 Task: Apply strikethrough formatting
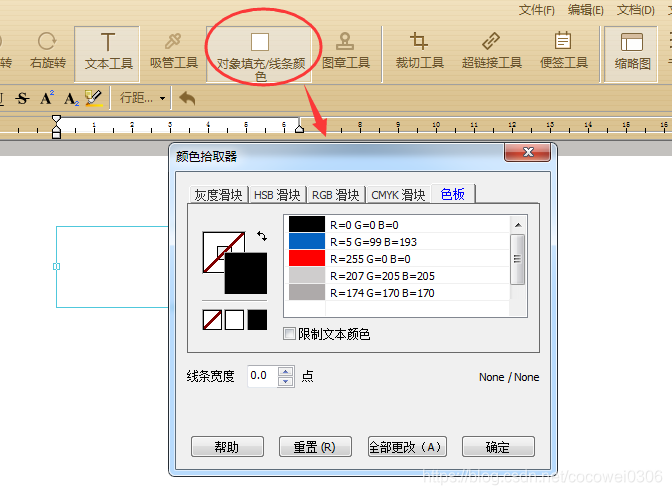click(22, 98)
